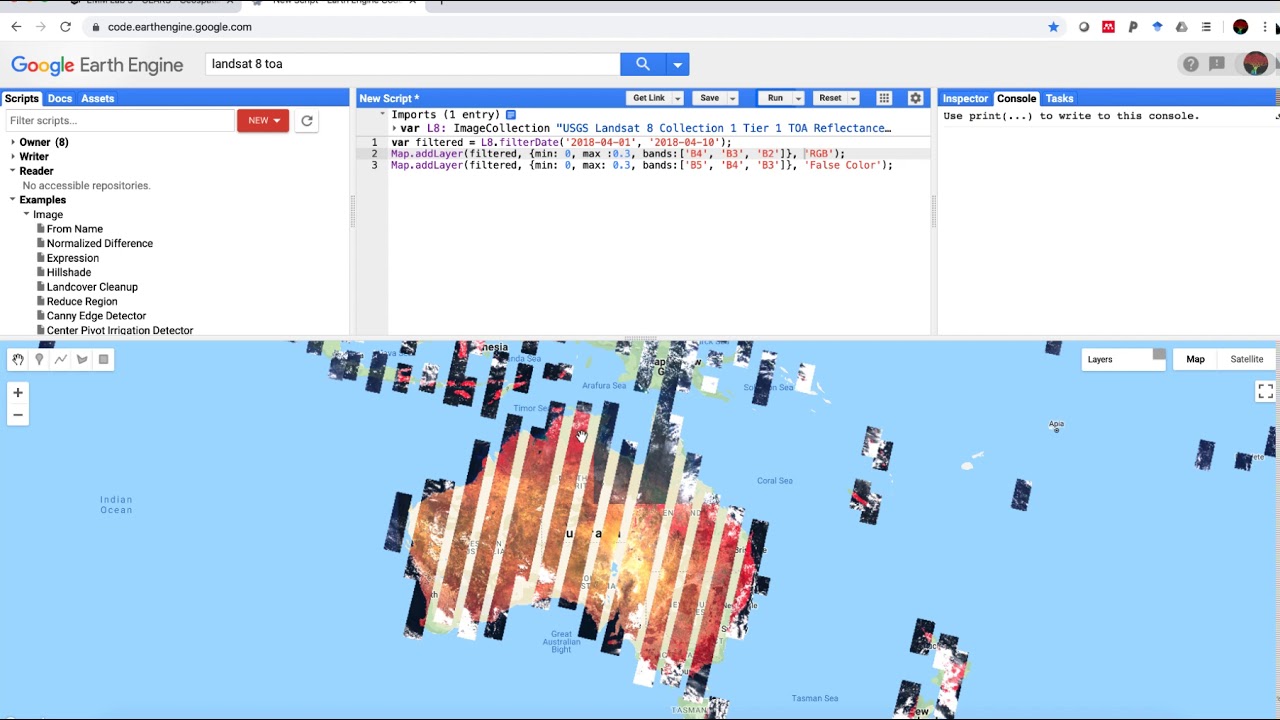The height and width of the screenshot is (720, 1280).
Task: Open the Tasks tab
Action: click(1059, 98)
